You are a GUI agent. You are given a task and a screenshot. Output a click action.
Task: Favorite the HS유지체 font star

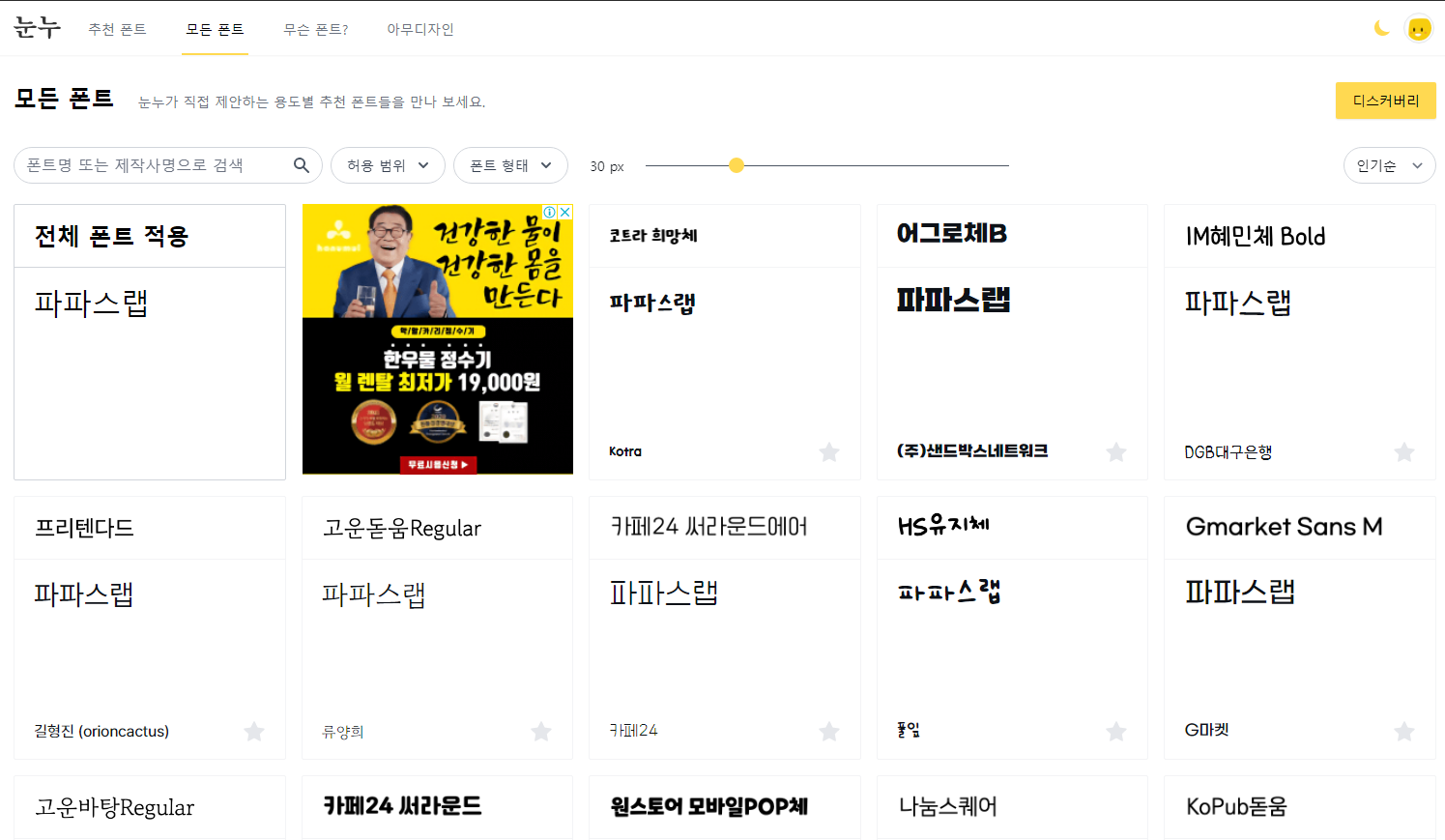1116,732
